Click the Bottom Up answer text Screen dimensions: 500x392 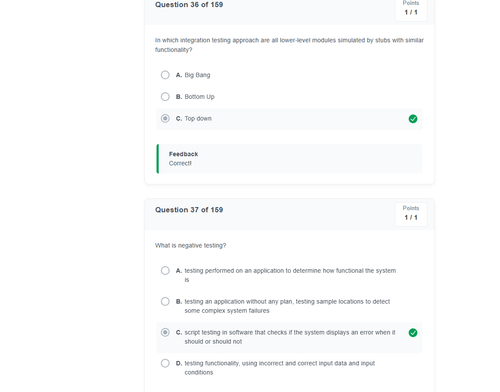click(199, 97)
